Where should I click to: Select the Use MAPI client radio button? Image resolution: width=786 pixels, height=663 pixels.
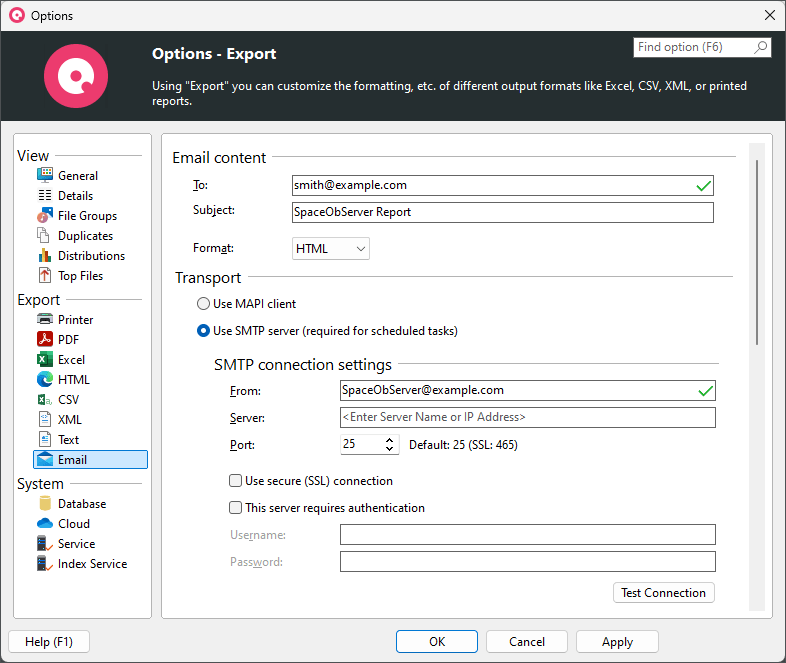(204, 304)
